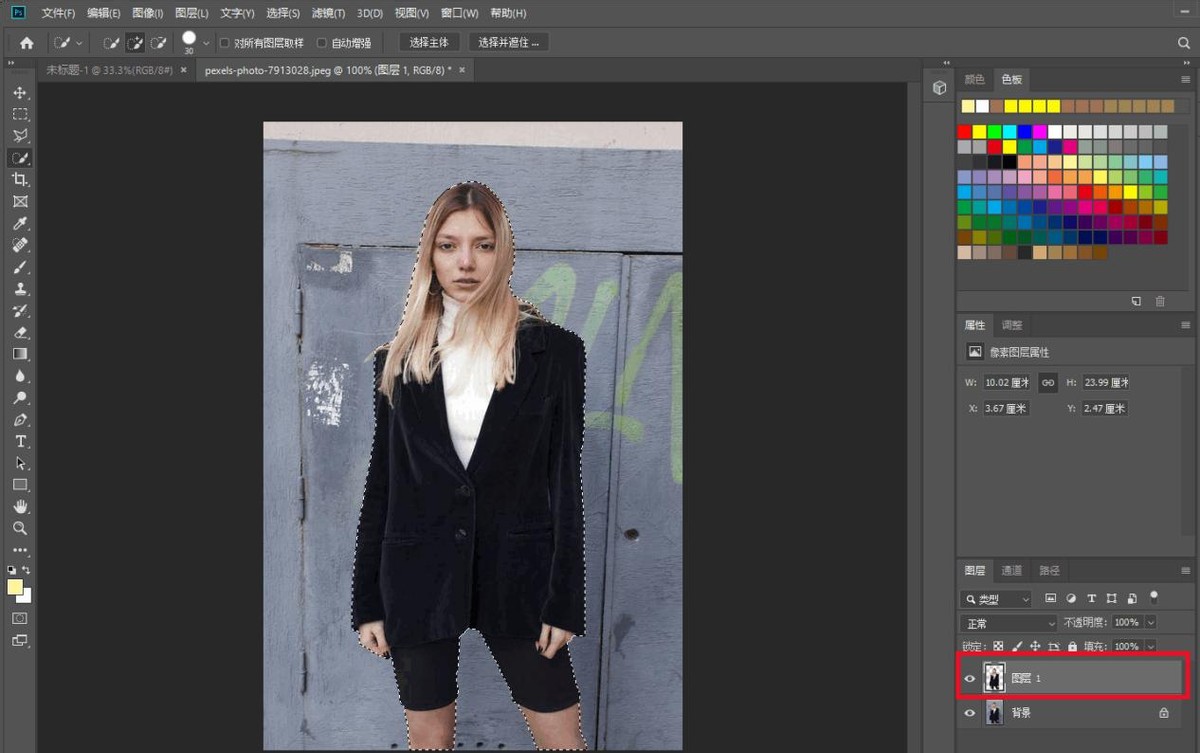This screenshot has width=1200, height=753.
Task: Select the Crop tool
Action: 20,179
